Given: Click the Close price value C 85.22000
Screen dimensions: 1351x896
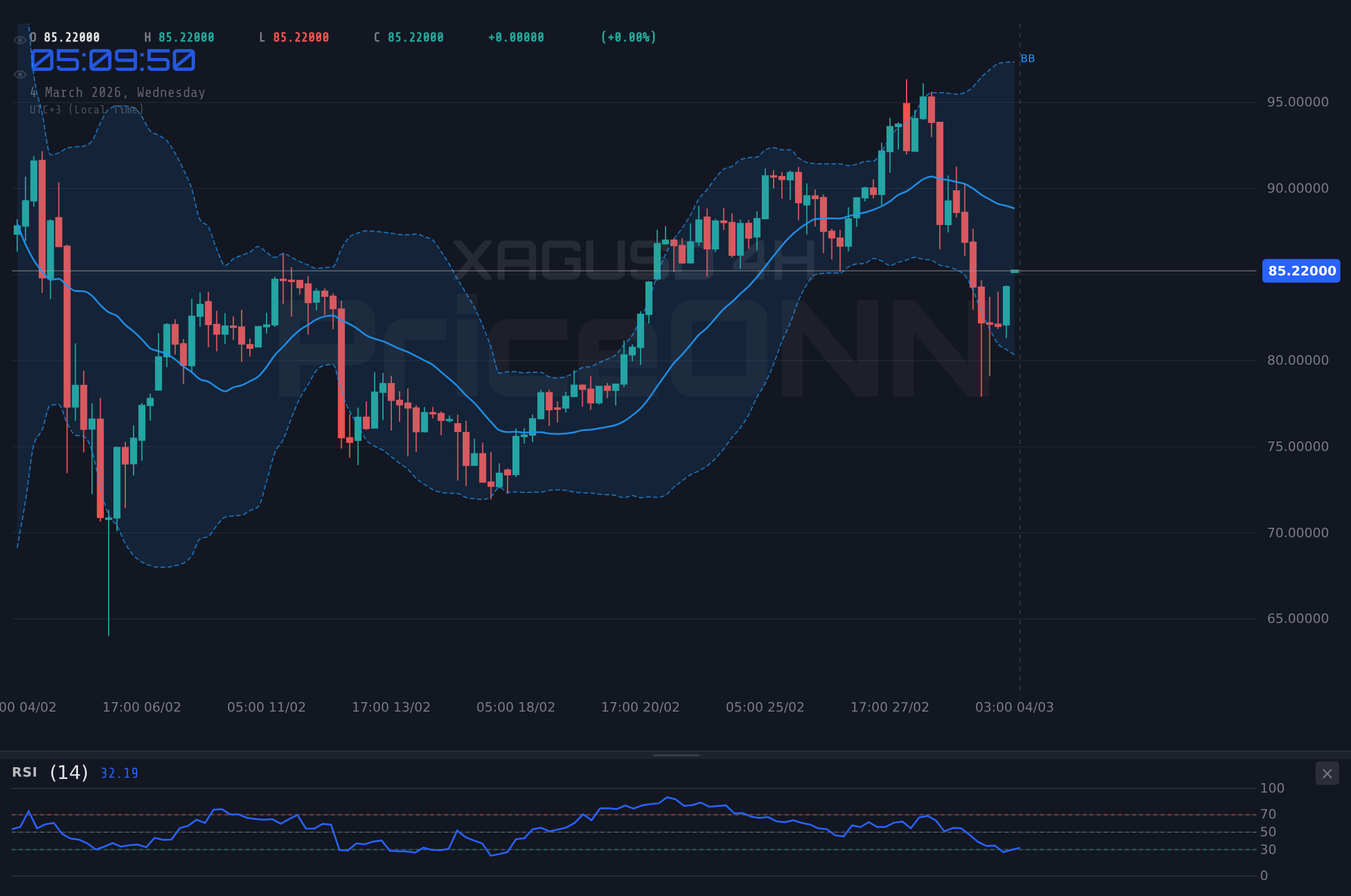Looking at the screenshot, I should coord(408,37).
